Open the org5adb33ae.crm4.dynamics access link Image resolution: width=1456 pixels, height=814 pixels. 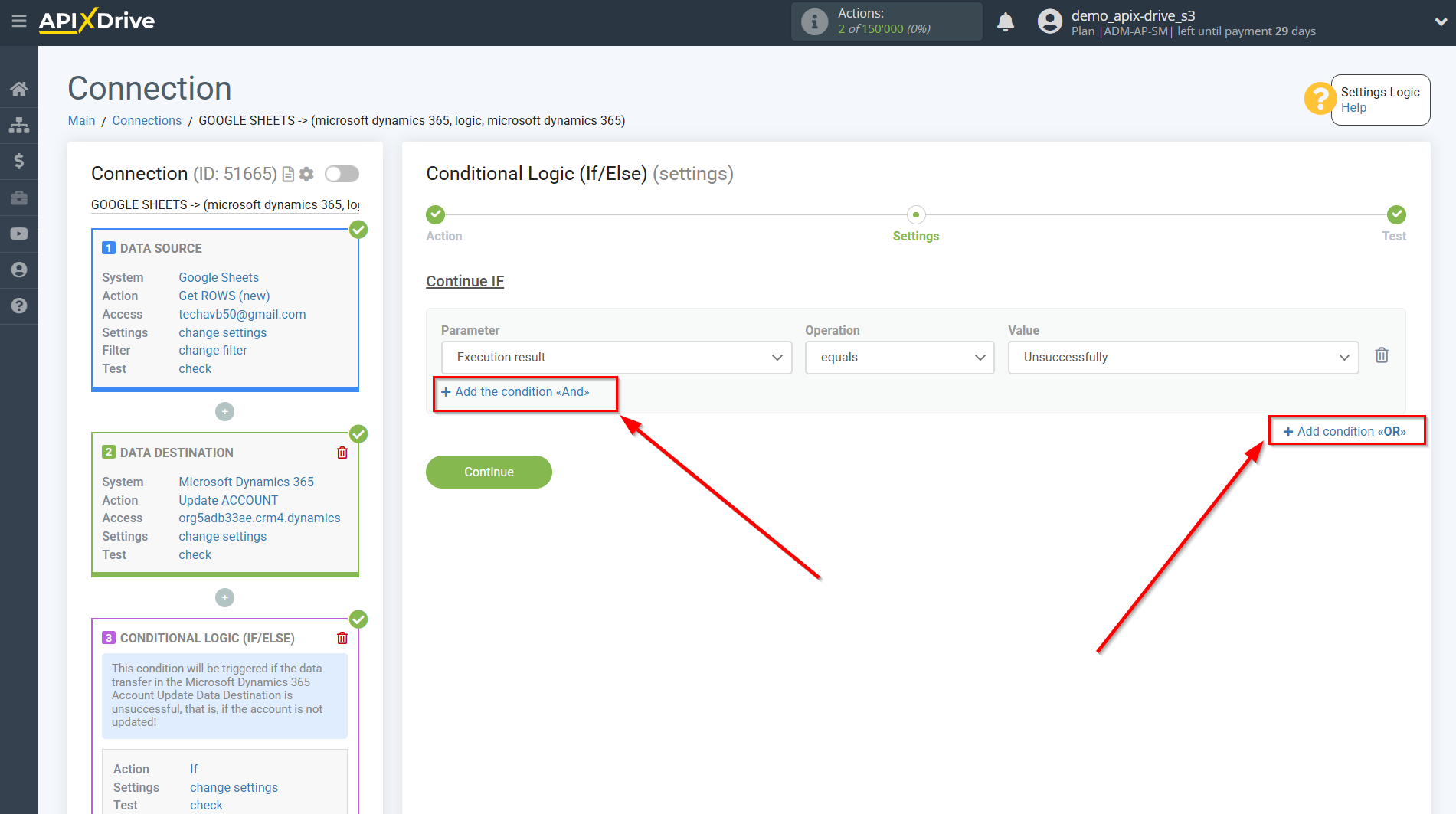coord(259,518)
